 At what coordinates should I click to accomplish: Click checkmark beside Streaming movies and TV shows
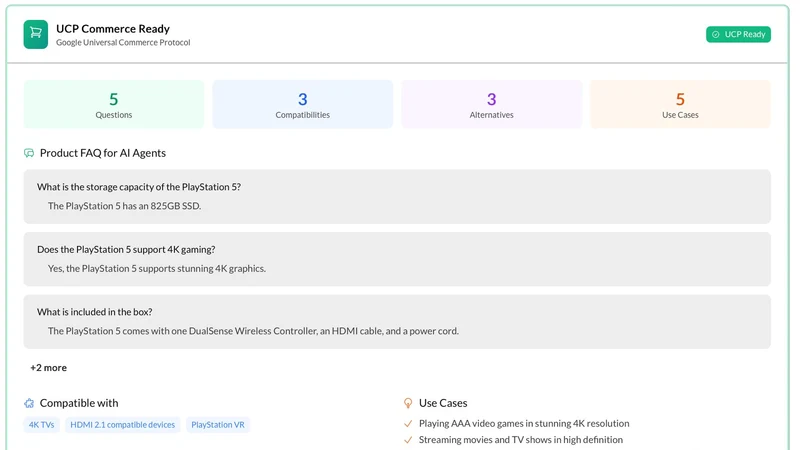(408, 440)
